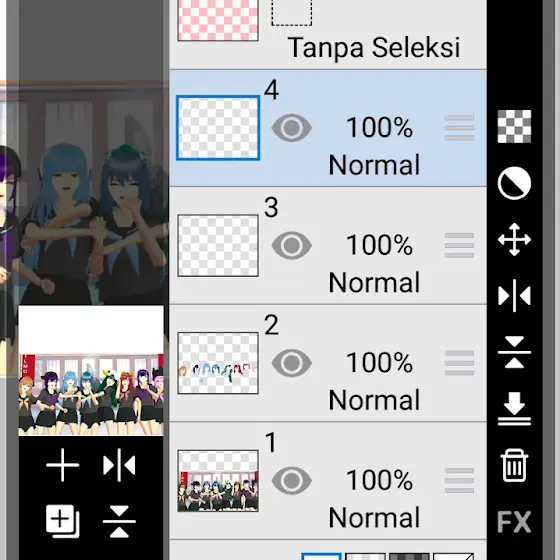The height and width of the screenshot is (560, 560).
Task: Flip layer horizontally using right toolbar icon
Action: pos(514,296)
